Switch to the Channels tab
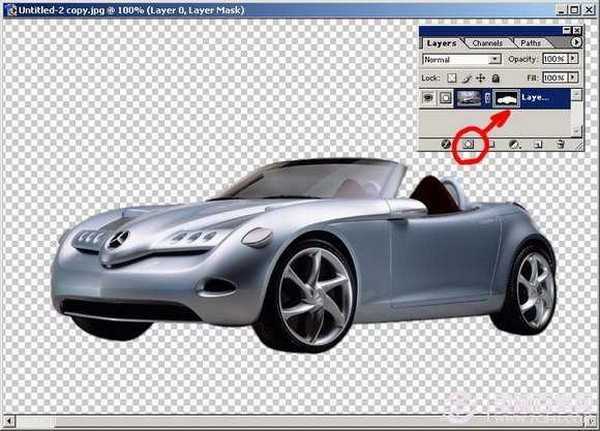 tap(487, 44)
